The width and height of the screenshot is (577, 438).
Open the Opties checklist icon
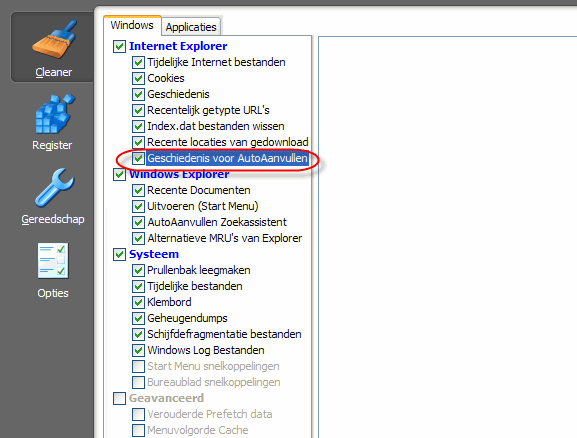click(x=53, y=270)
